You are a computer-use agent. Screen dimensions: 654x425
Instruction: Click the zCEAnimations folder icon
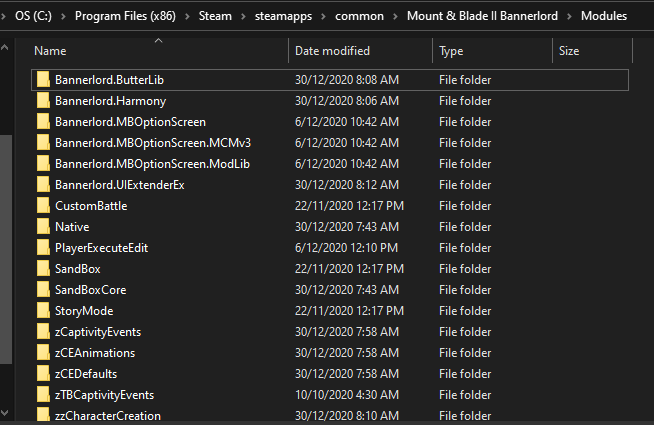pyautogui.click(x=43, y=352)
